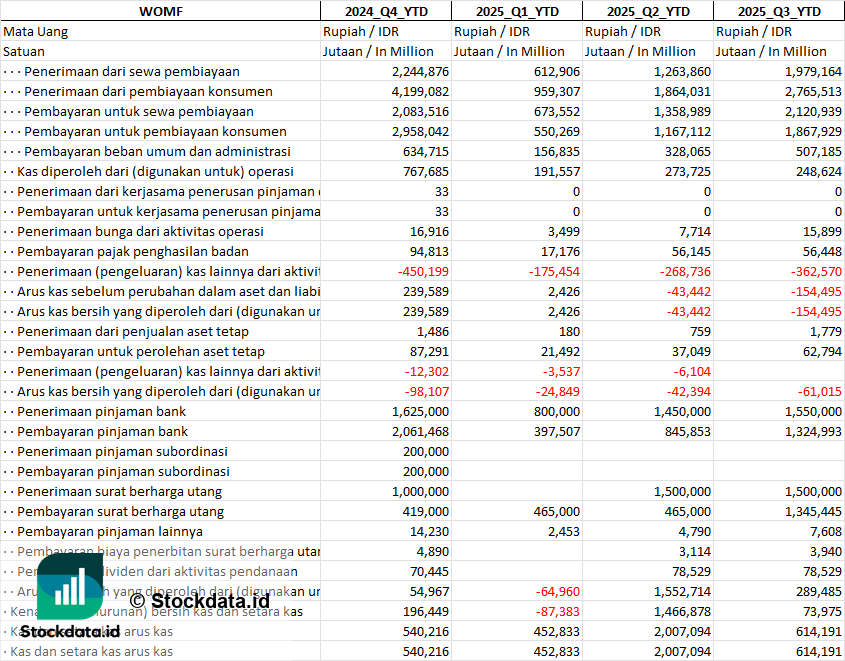Select the 2024_Q4_YTD column header

coord(385,11)
